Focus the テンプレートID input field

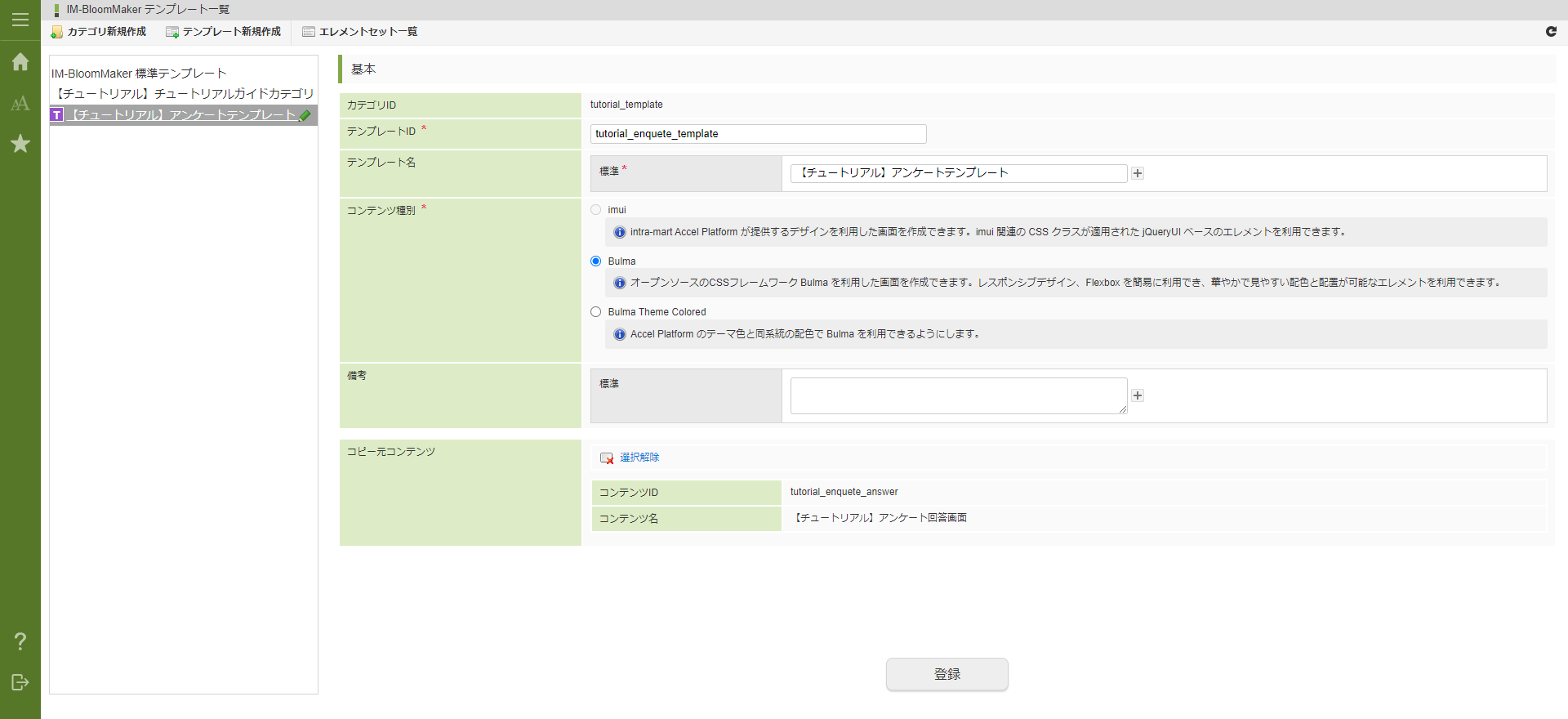pyautogui.click(x=759, y=134)
